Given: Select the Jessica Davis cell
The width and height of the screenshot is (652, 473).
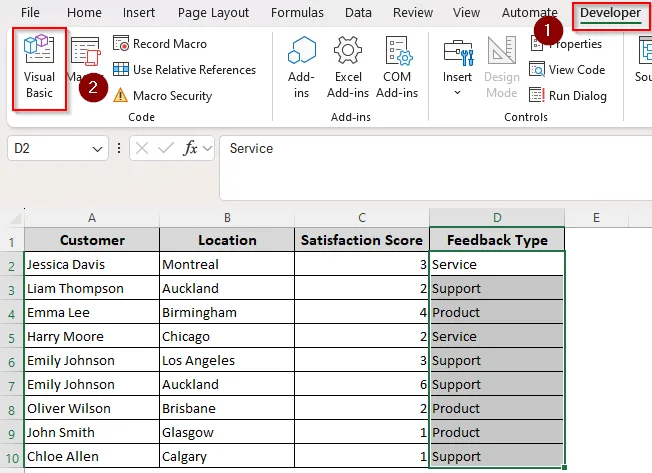Looking at the screenshot, I should point(92,264).
